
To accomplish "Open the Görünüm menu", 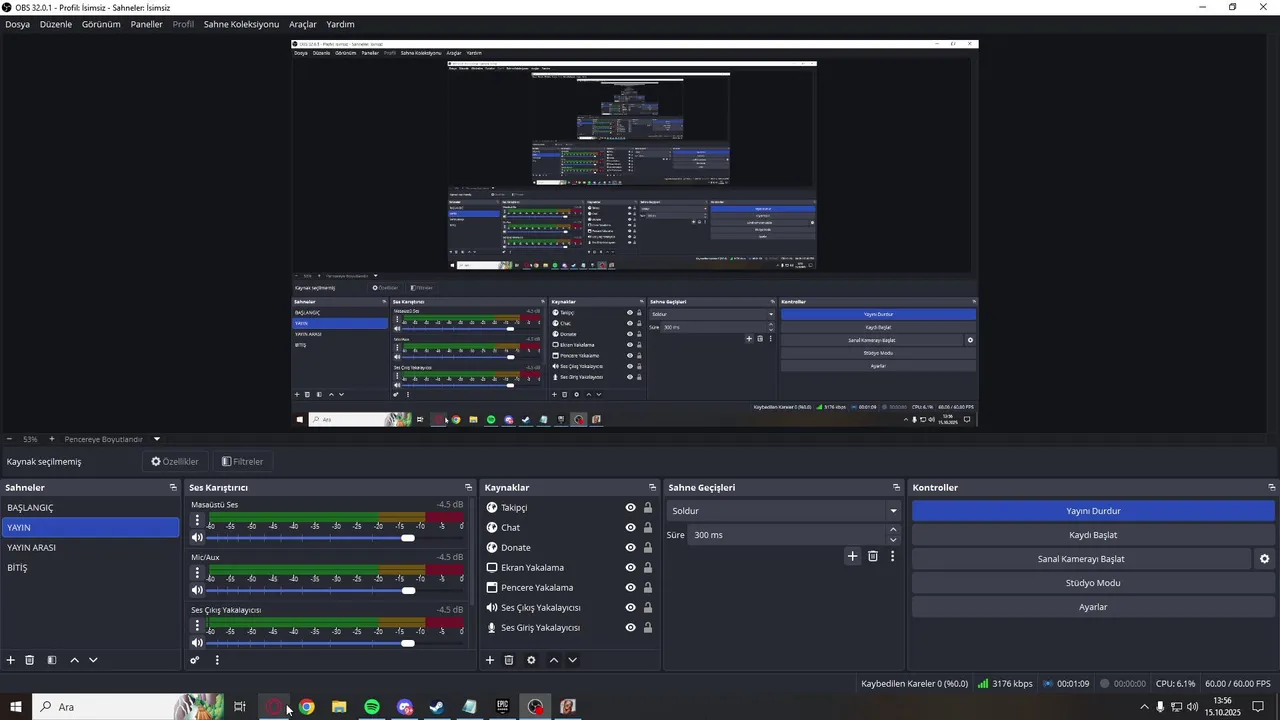I will click(101, 24).
